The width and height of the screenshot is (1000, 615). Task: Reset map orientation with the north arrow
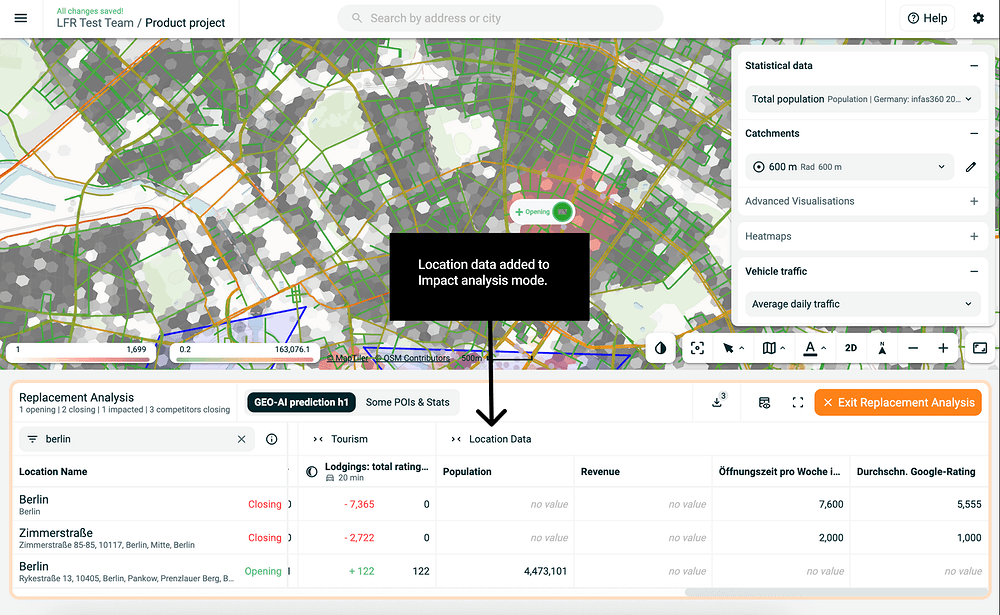882,348
